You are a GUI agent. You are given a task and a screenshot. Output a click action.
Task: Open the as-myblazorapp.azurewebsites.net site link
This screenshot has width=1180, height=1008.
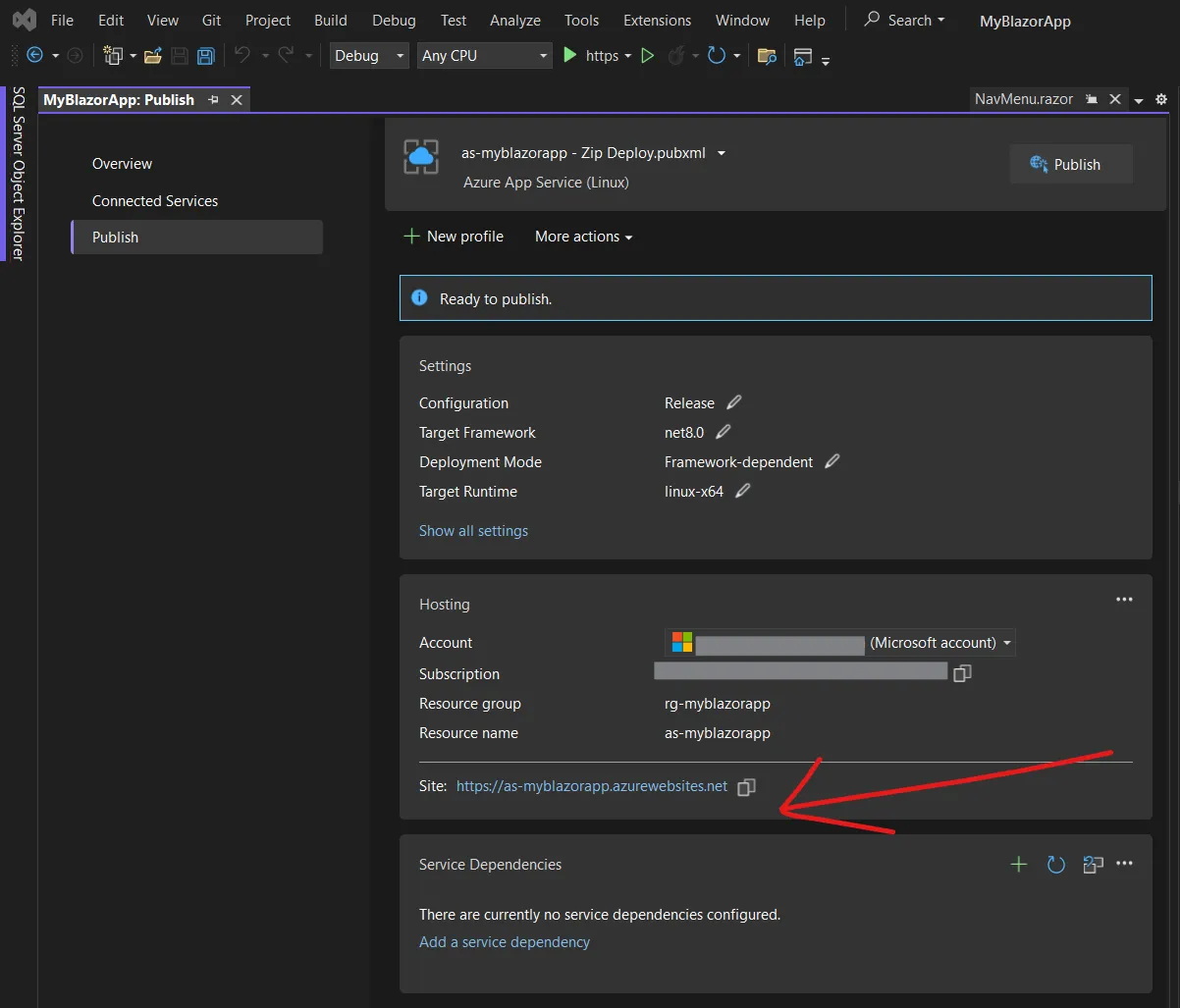[592, 786]
